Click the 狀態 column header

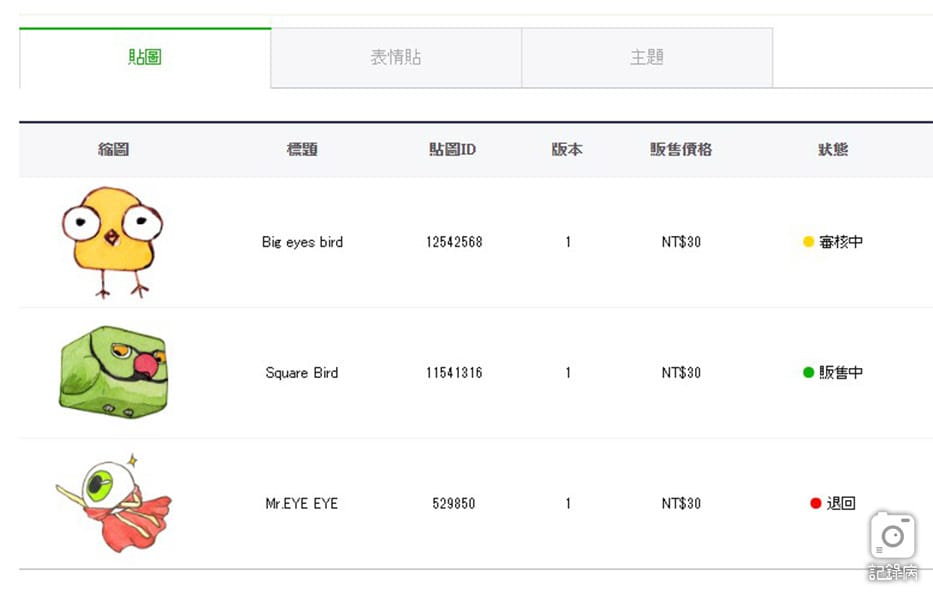(833, 149)
